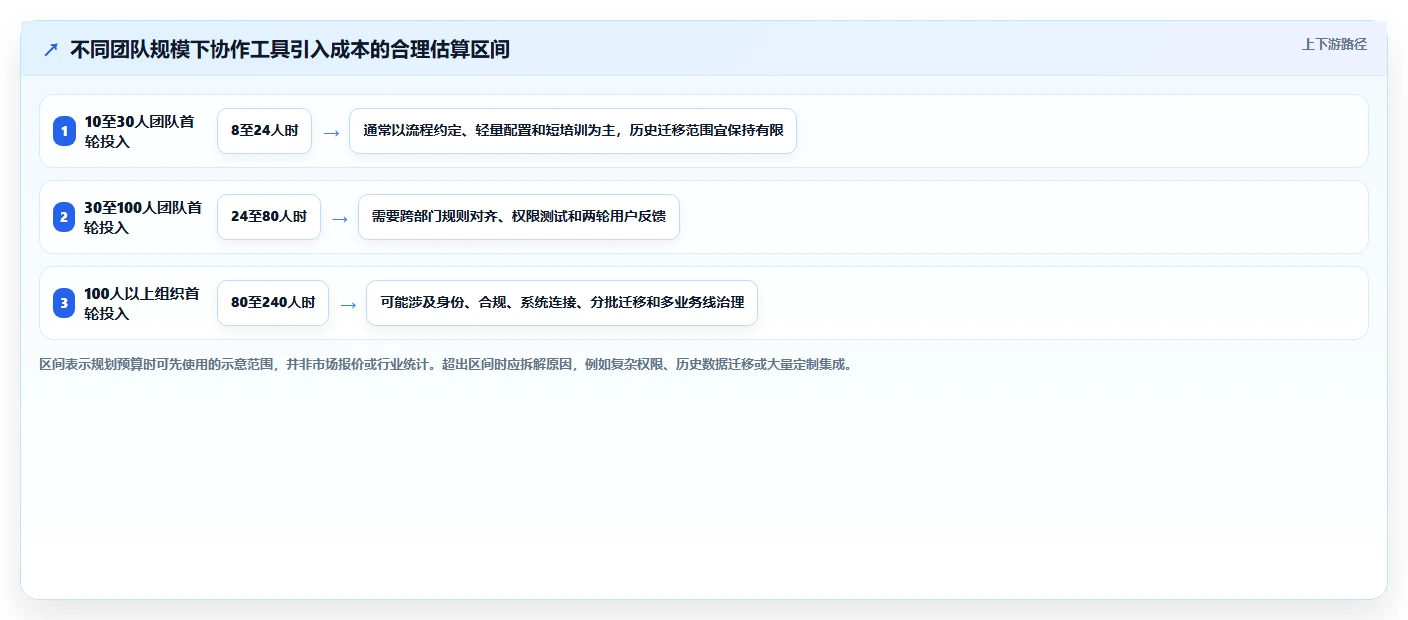Click the arrow after 8至24人时
The height and width of the screenshot is (620, 1408).
331,132
